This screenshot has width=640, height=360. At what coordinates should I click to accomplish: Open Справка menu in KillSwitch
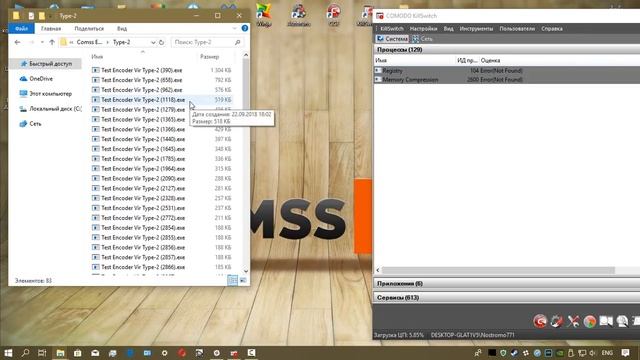tap(552, 29)
